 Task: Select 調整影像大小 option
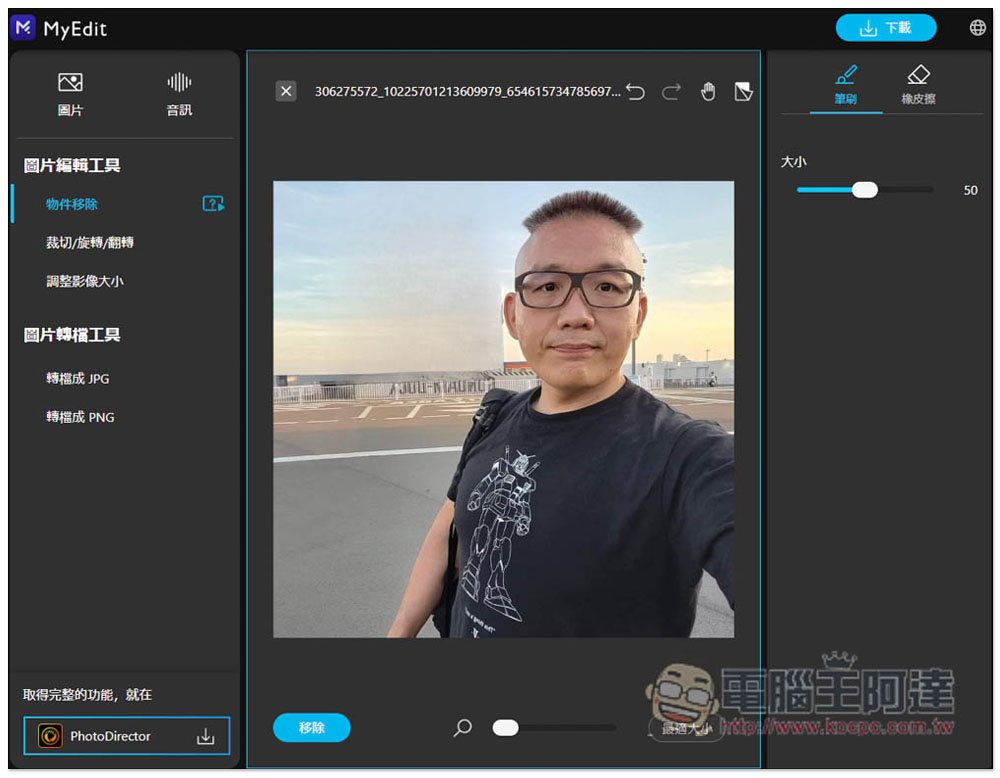(85, 282)
